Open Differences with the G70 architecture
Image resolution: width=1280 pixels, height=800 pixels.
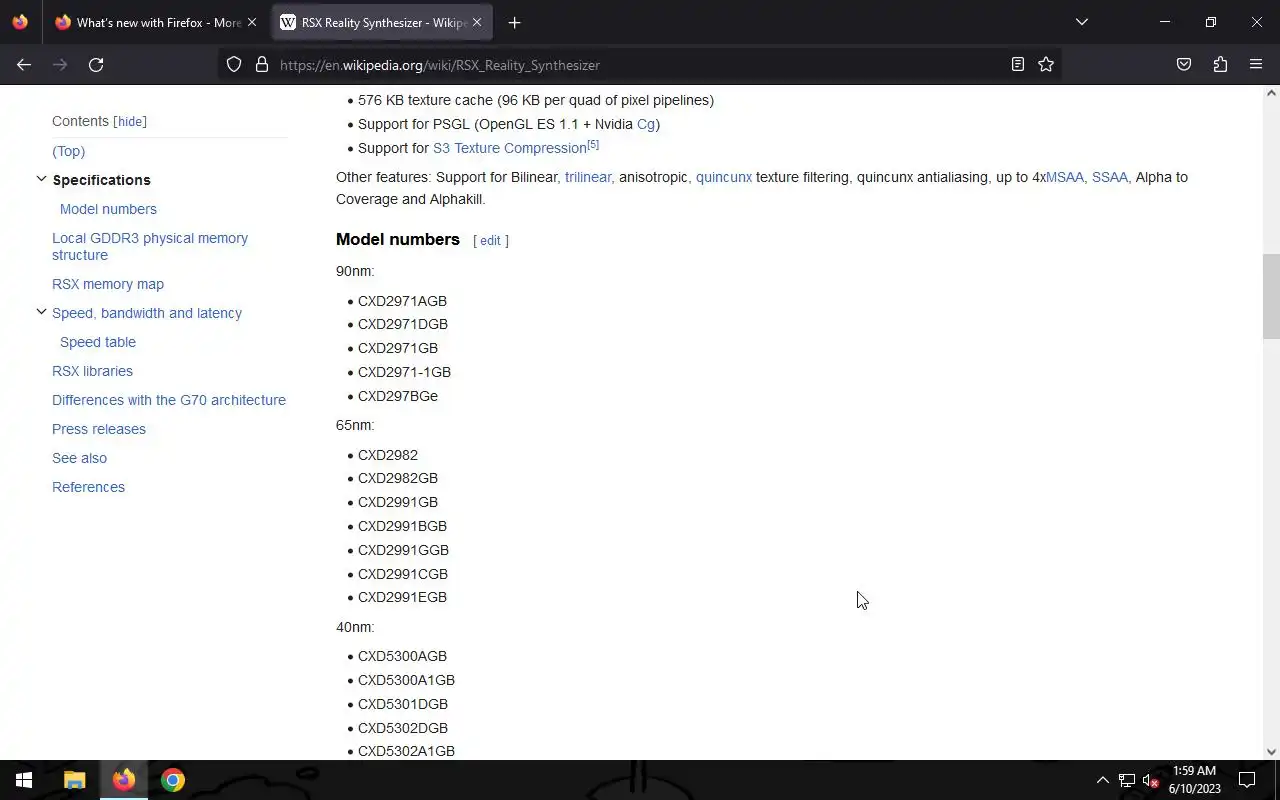[169, 400]
